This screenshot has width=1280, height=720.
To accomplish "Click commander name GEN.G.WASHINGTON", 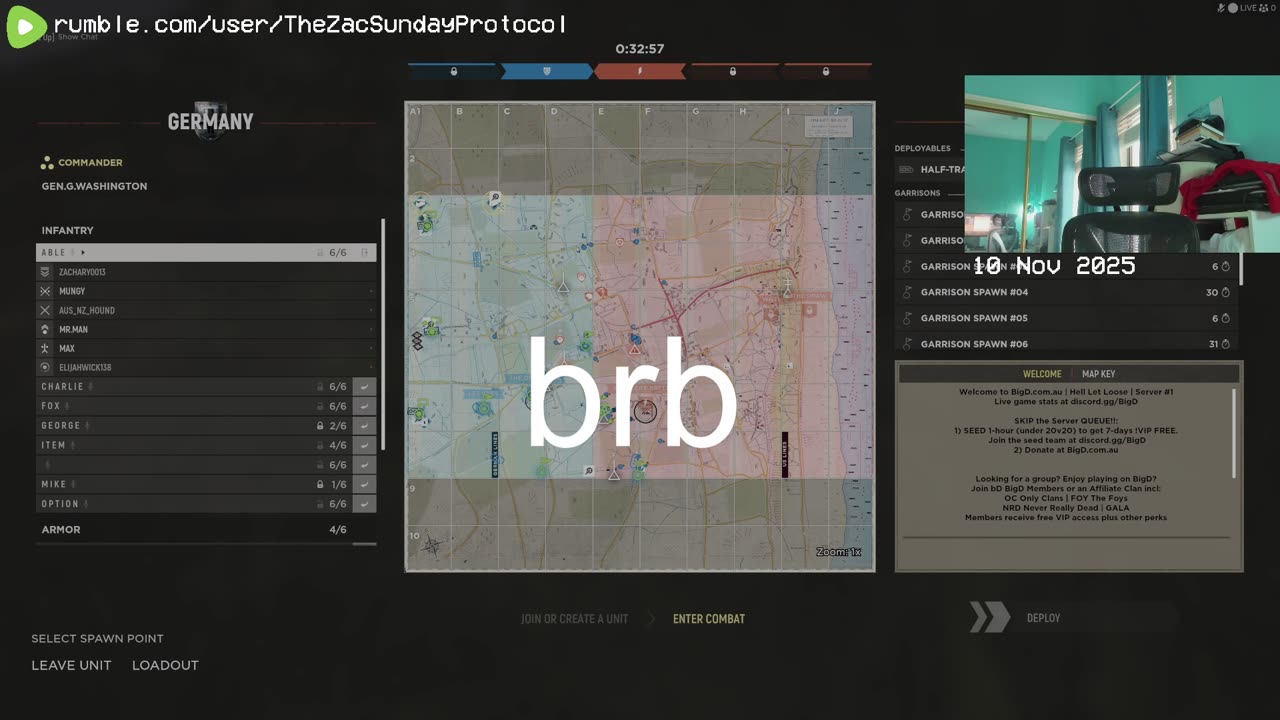I will coord(94,186).
